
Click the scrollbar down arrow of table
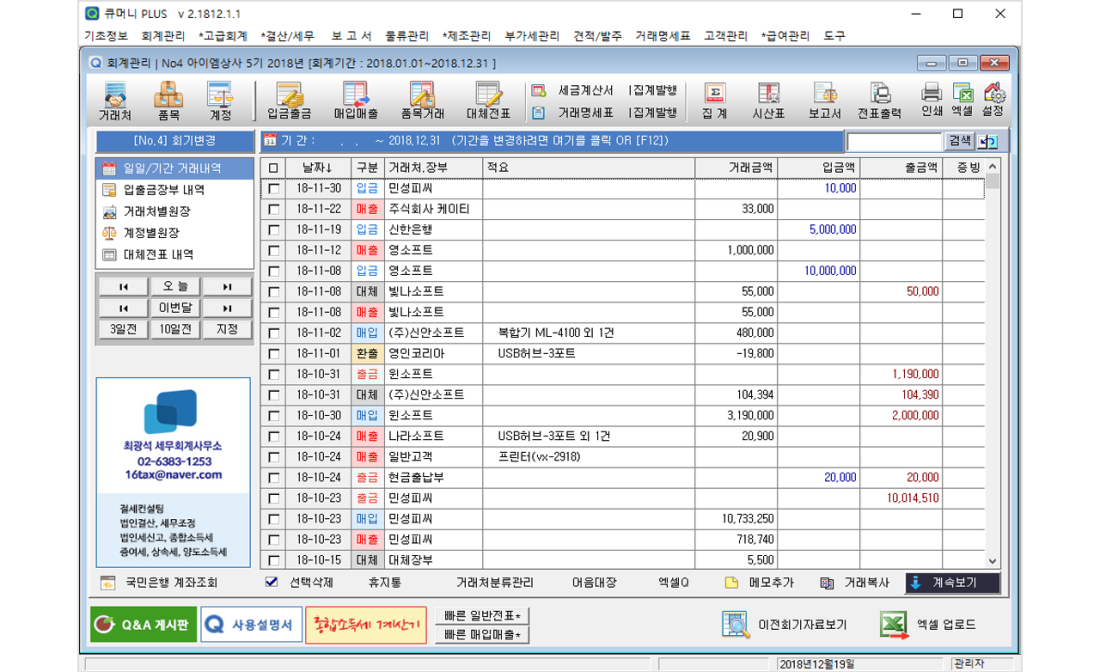click(x=992, y=560)
